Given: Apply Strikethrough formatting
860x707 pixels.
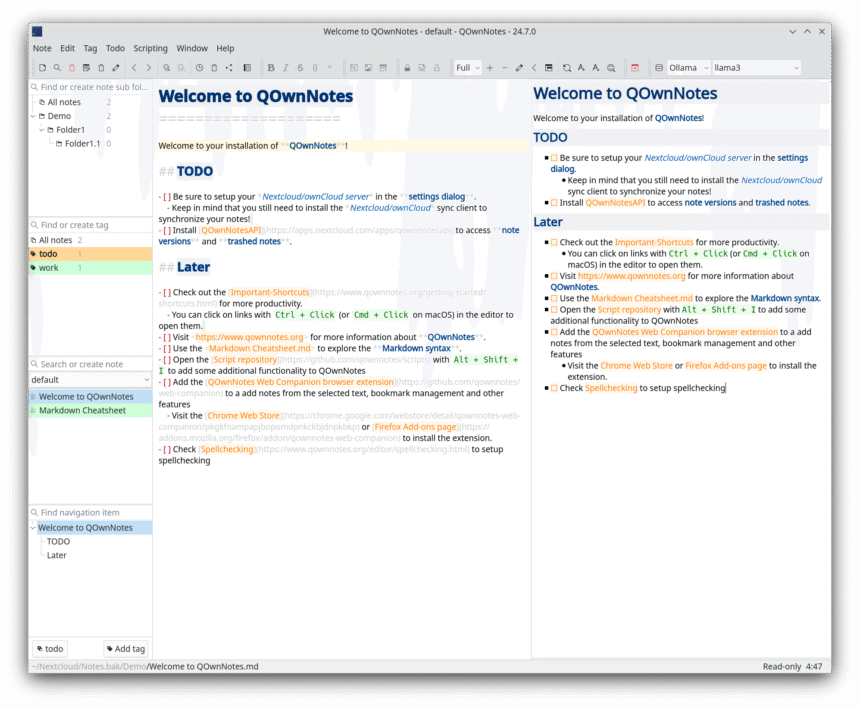Looking at the screenshot, I should pos(300,68).
